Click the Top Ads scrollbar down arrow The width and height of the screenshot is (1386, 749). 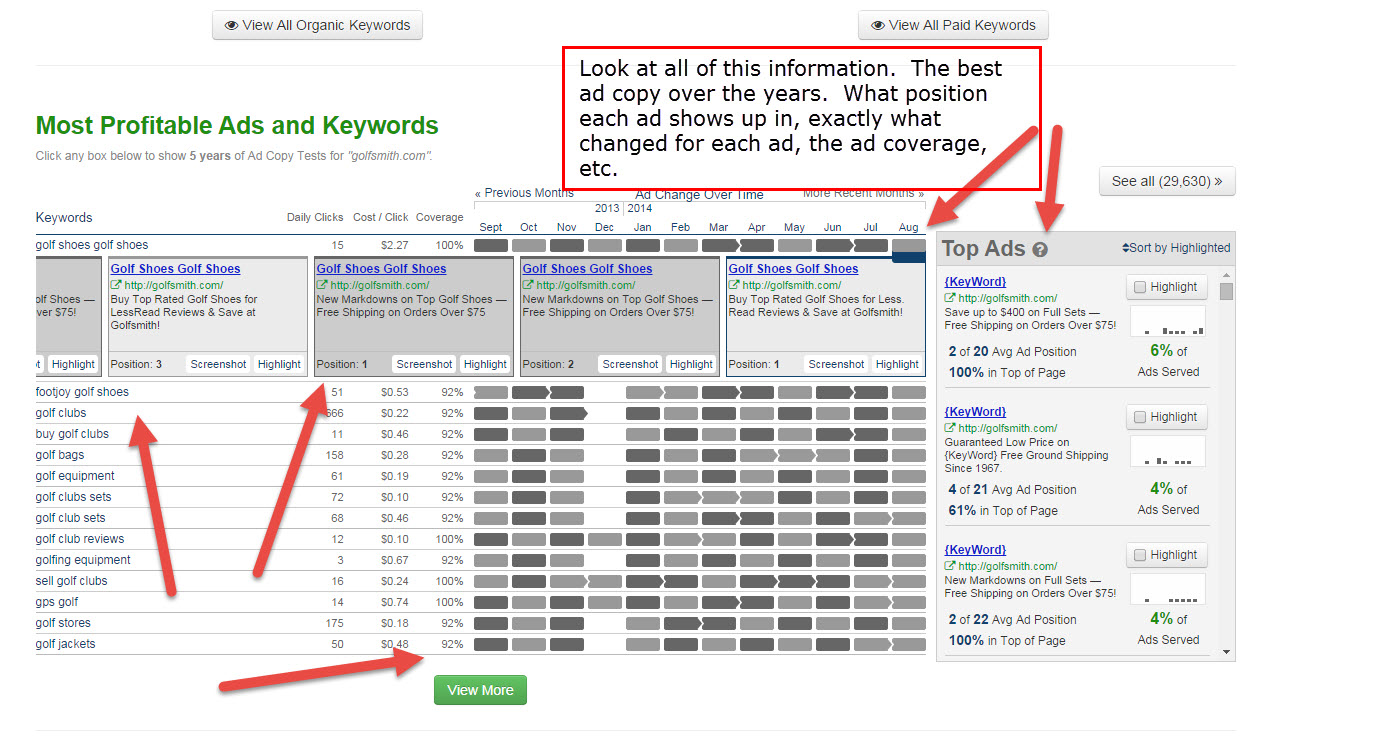tap(1227, 652)
